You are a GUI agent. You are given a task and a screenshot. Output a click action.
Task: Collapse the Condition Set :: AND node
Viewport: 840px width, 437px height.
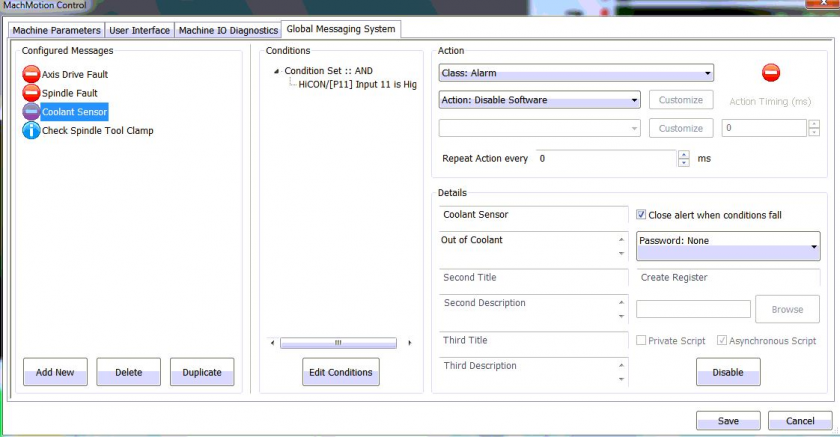click(x=276, y=71)
